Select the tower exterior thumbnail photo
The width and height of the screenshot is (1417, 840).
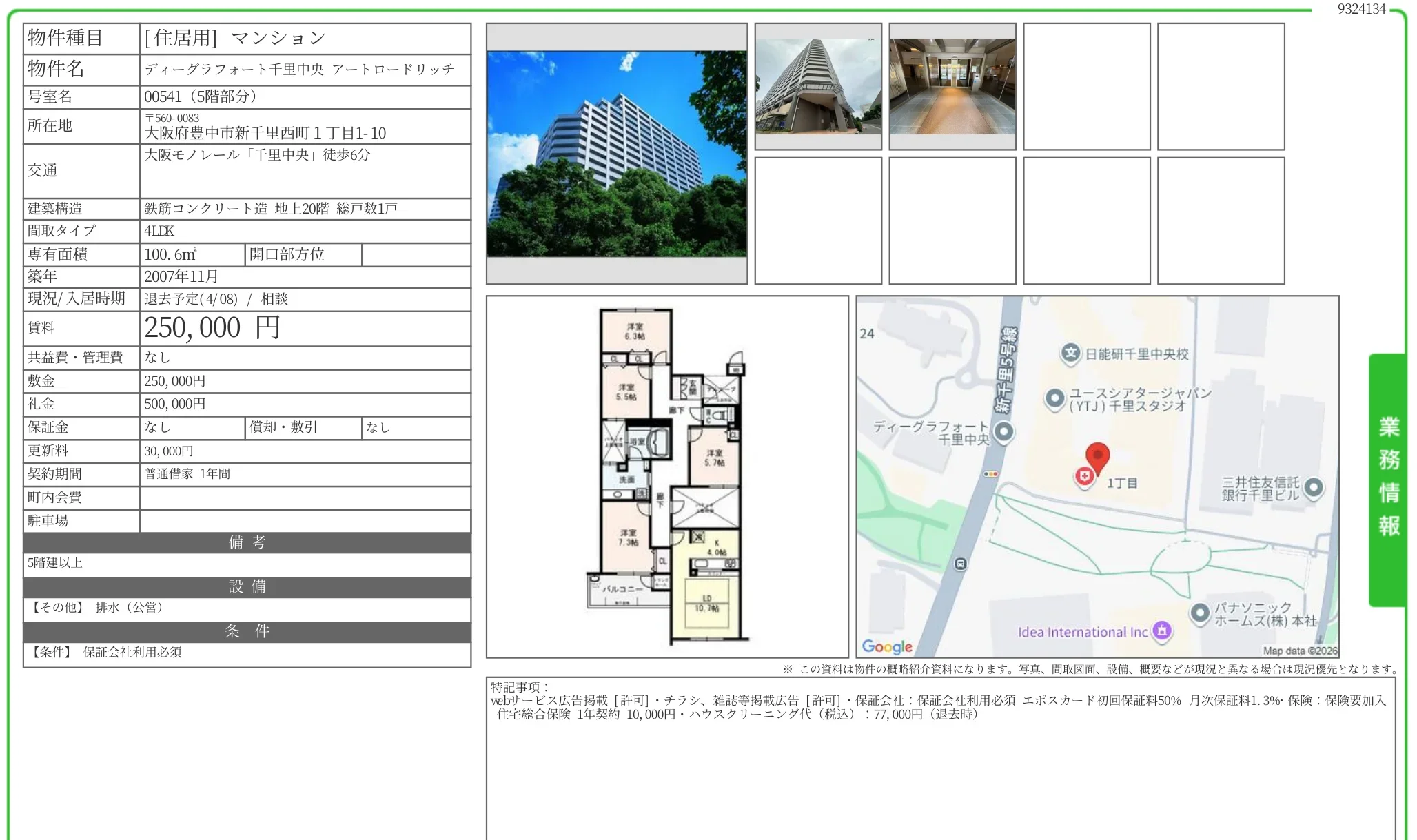[817, 86]
